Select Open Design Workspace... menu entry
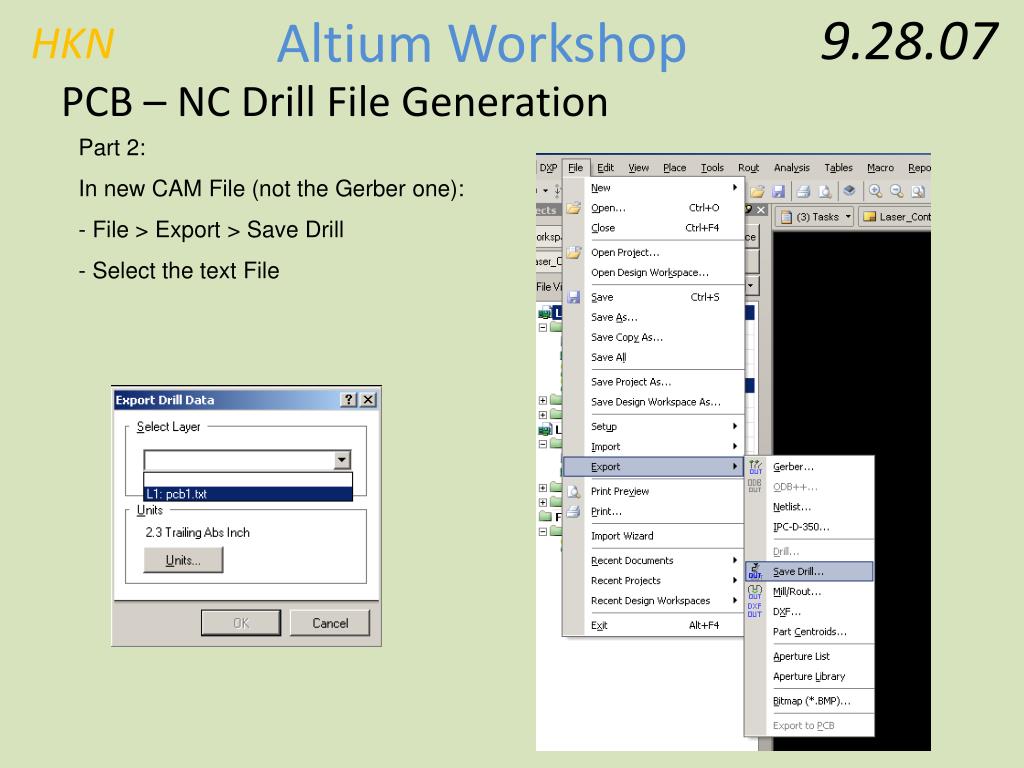 (654, 273)
